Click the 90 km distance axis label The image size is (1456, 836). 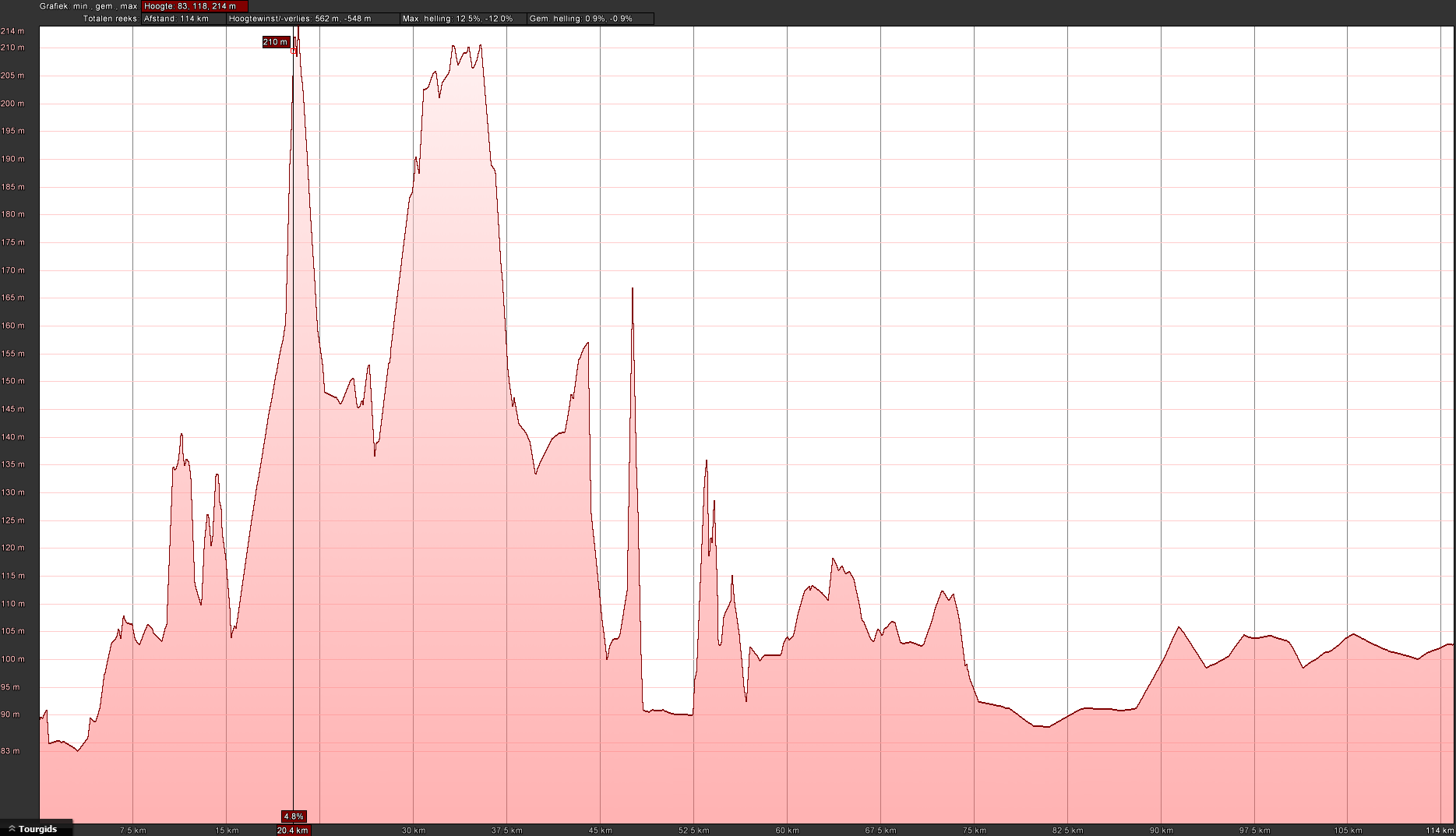tap(1162, 831)
